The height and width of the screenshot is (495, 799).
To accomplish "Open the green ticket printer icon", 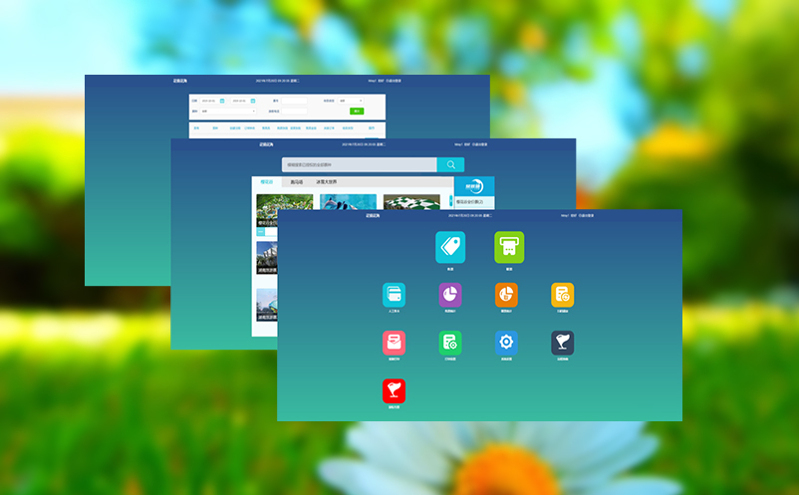I will 509,247.
